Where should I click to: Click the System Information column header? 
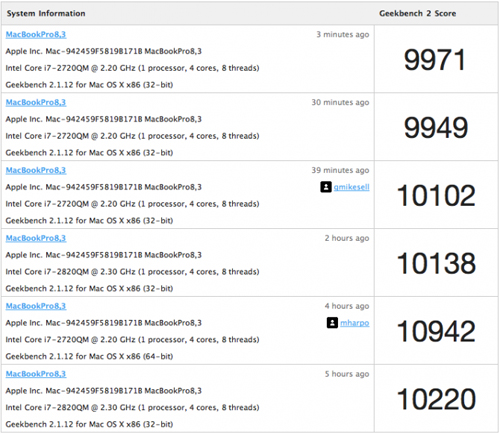point(46,13)
